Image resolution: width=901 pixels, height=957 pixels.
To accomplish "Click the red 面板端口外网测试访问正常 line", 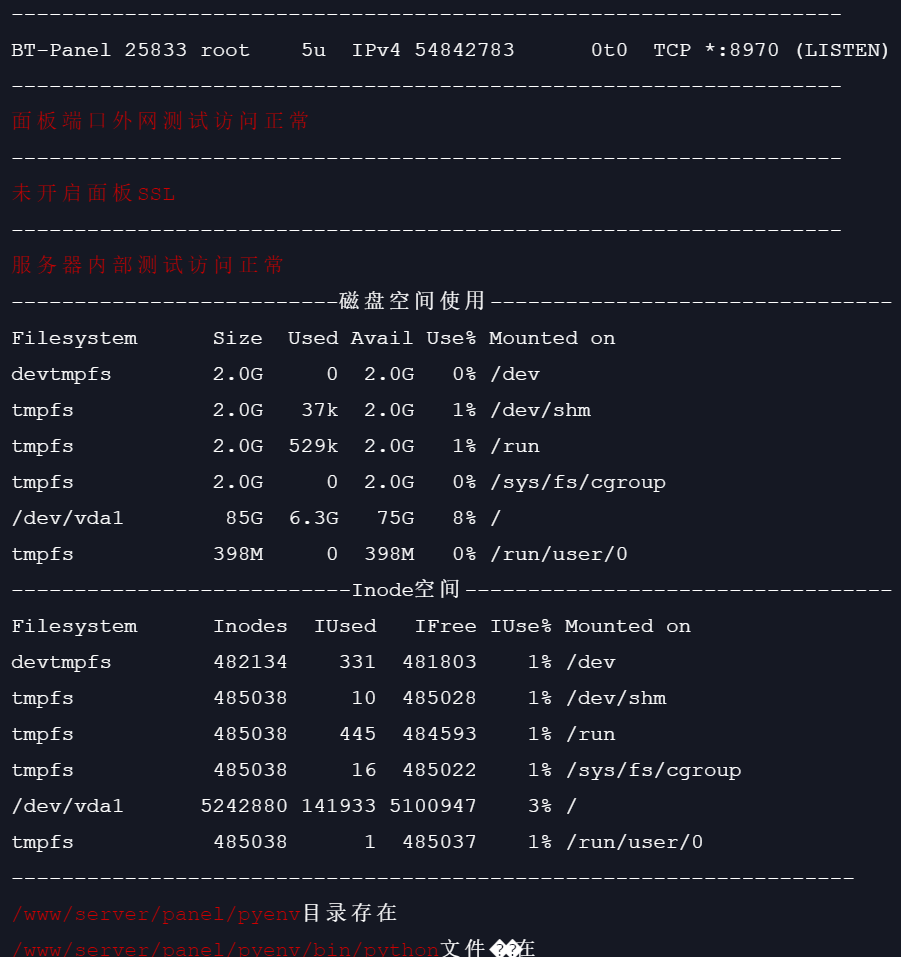I will 160,121.
